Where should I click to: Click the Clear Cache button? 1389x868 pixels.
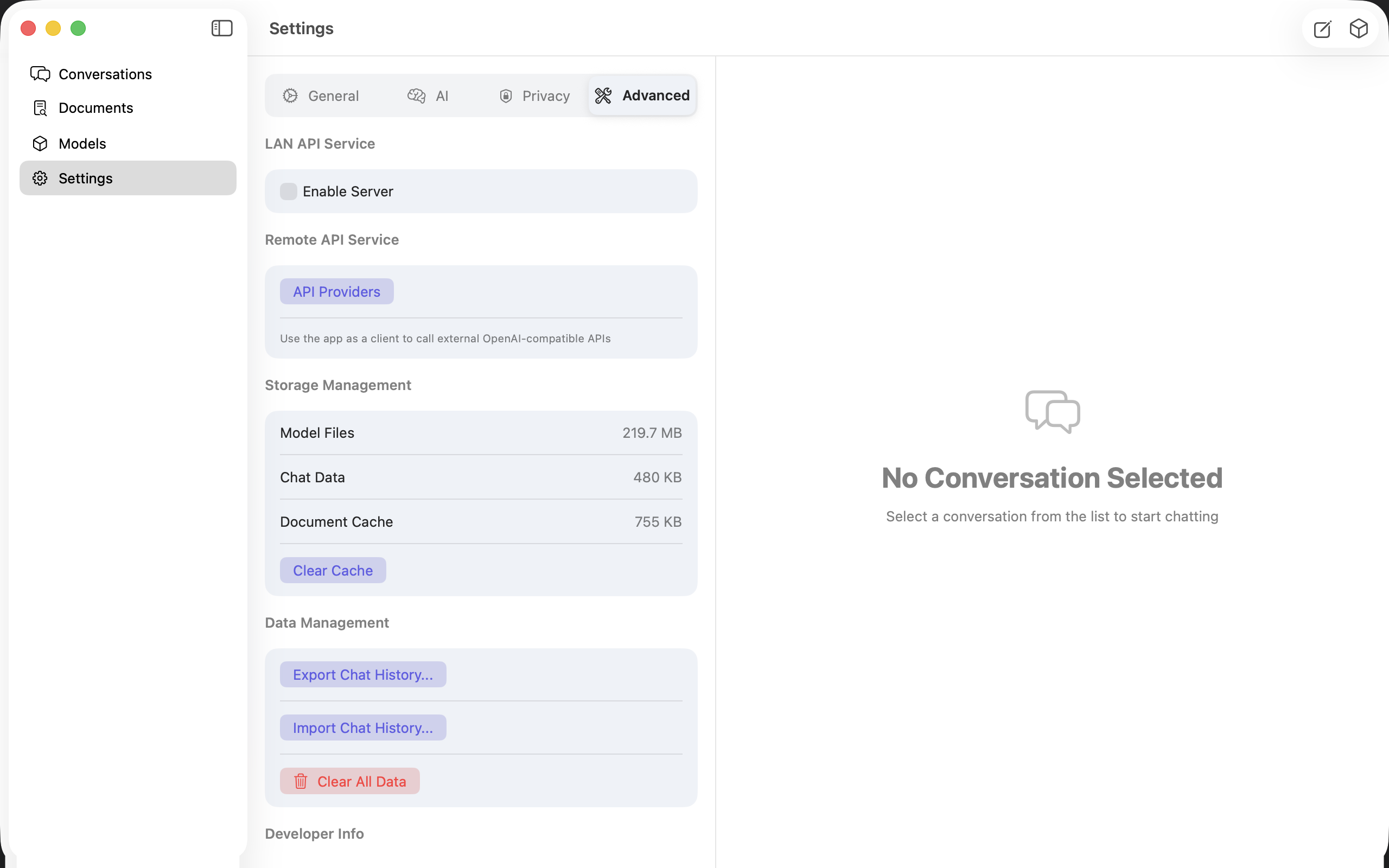[x=333, y=570]
